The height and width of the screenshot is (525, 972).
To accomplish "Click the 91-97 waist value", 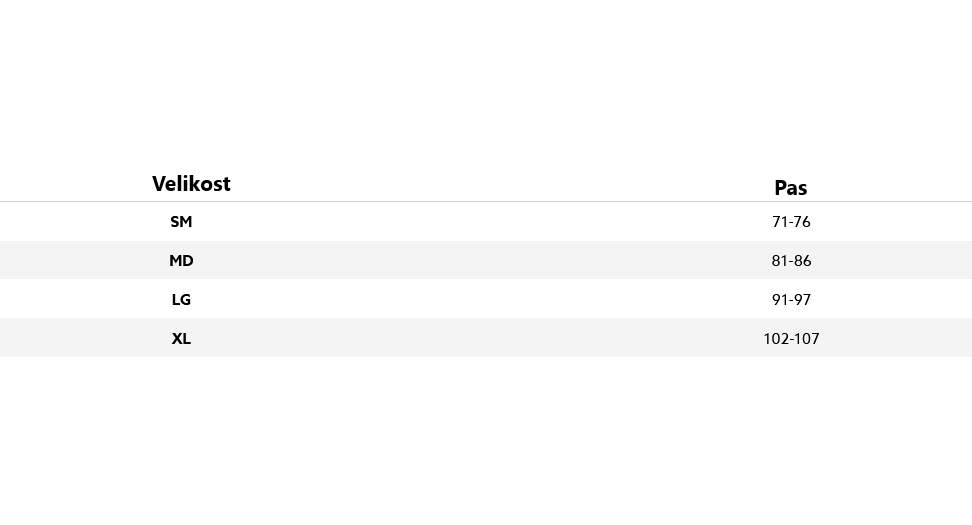I will coord(791,300).
